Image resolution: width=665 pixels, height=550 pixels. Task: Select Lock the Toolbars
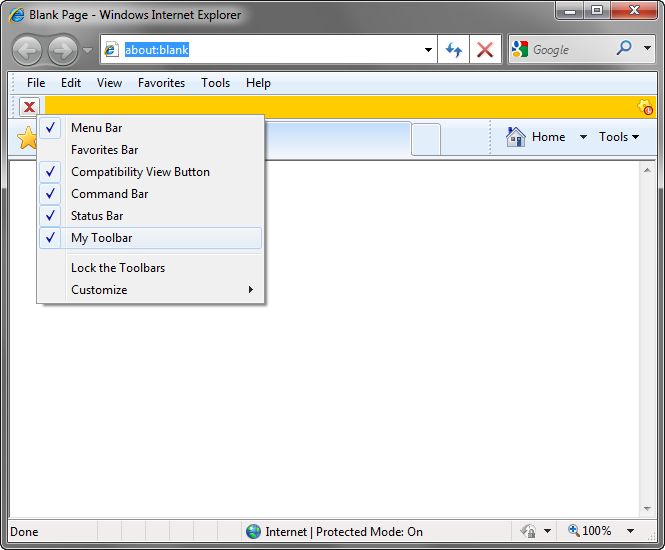coord(151,268)
